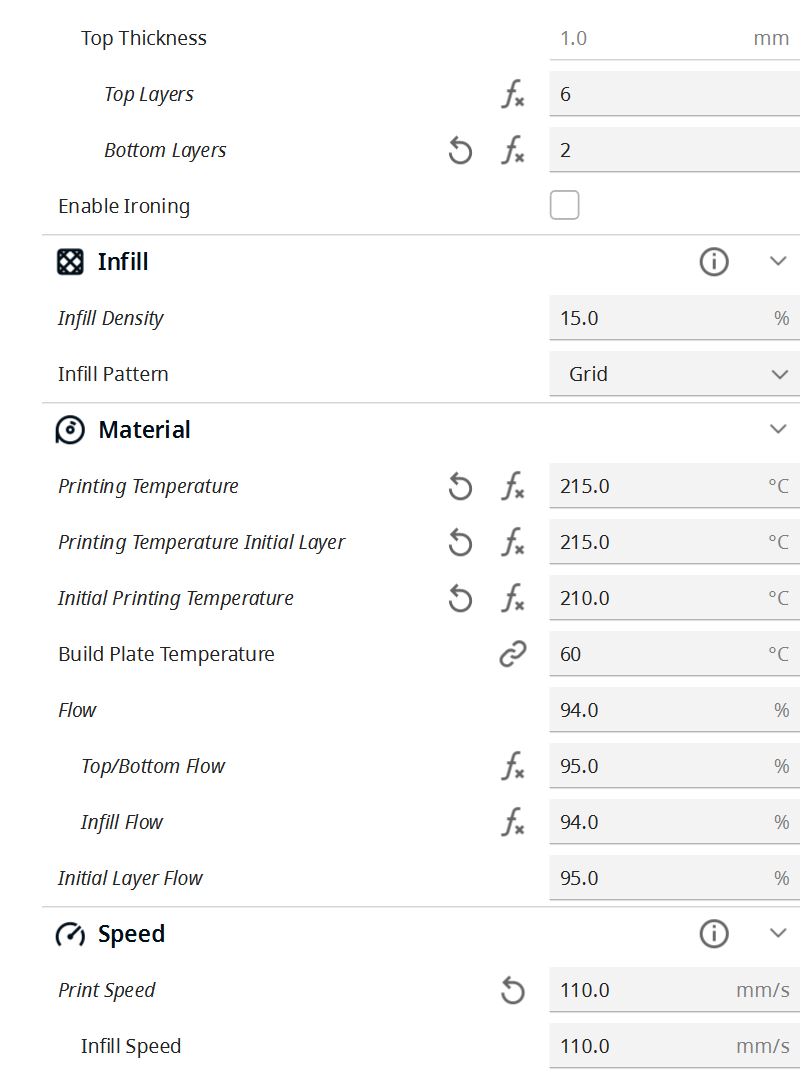Enable the Ironing checkbox
Viewport: 808px width, 1072px height.
(565, 206)
